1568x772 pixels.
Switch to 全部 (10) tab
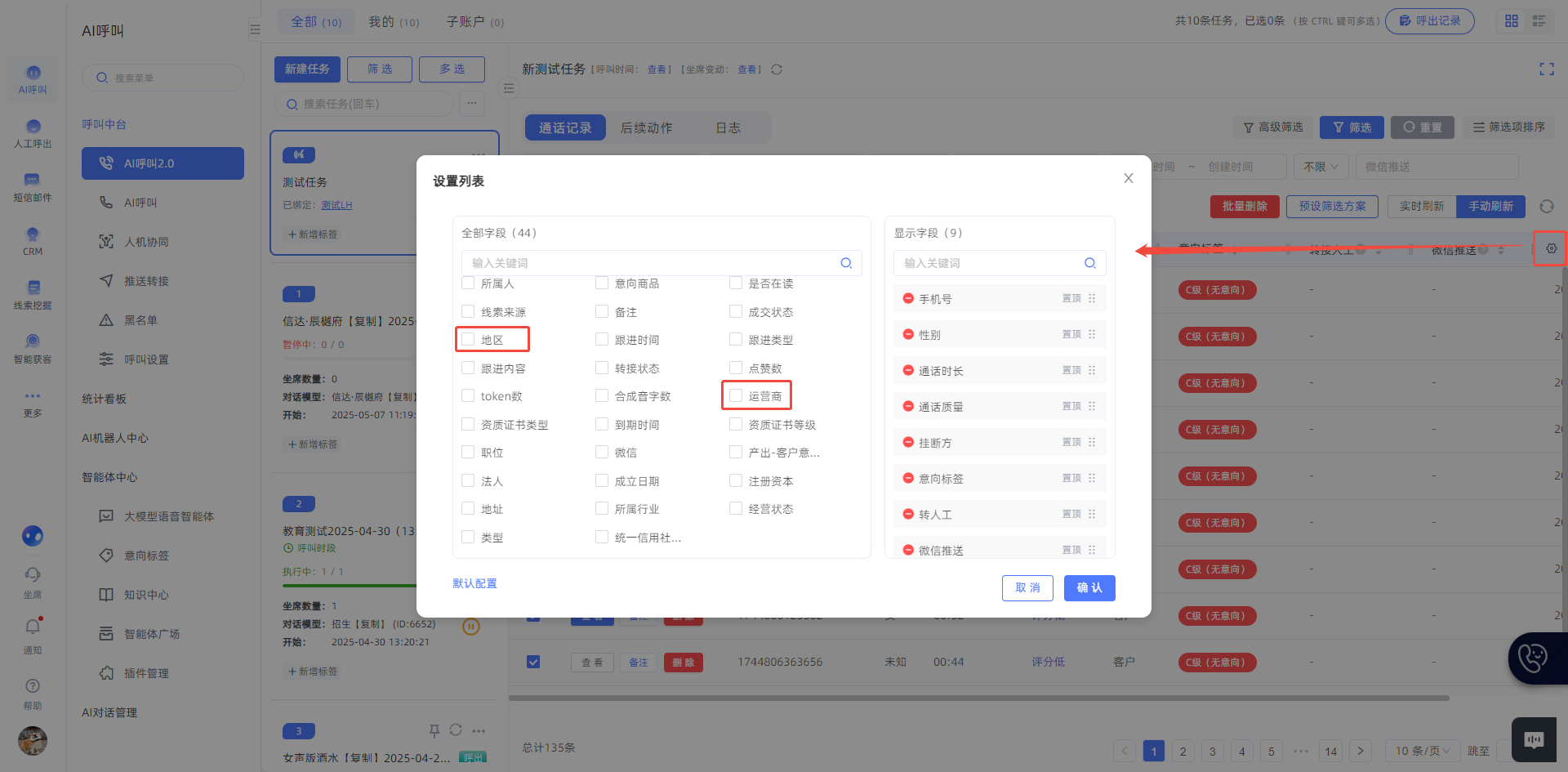[316, 22]
